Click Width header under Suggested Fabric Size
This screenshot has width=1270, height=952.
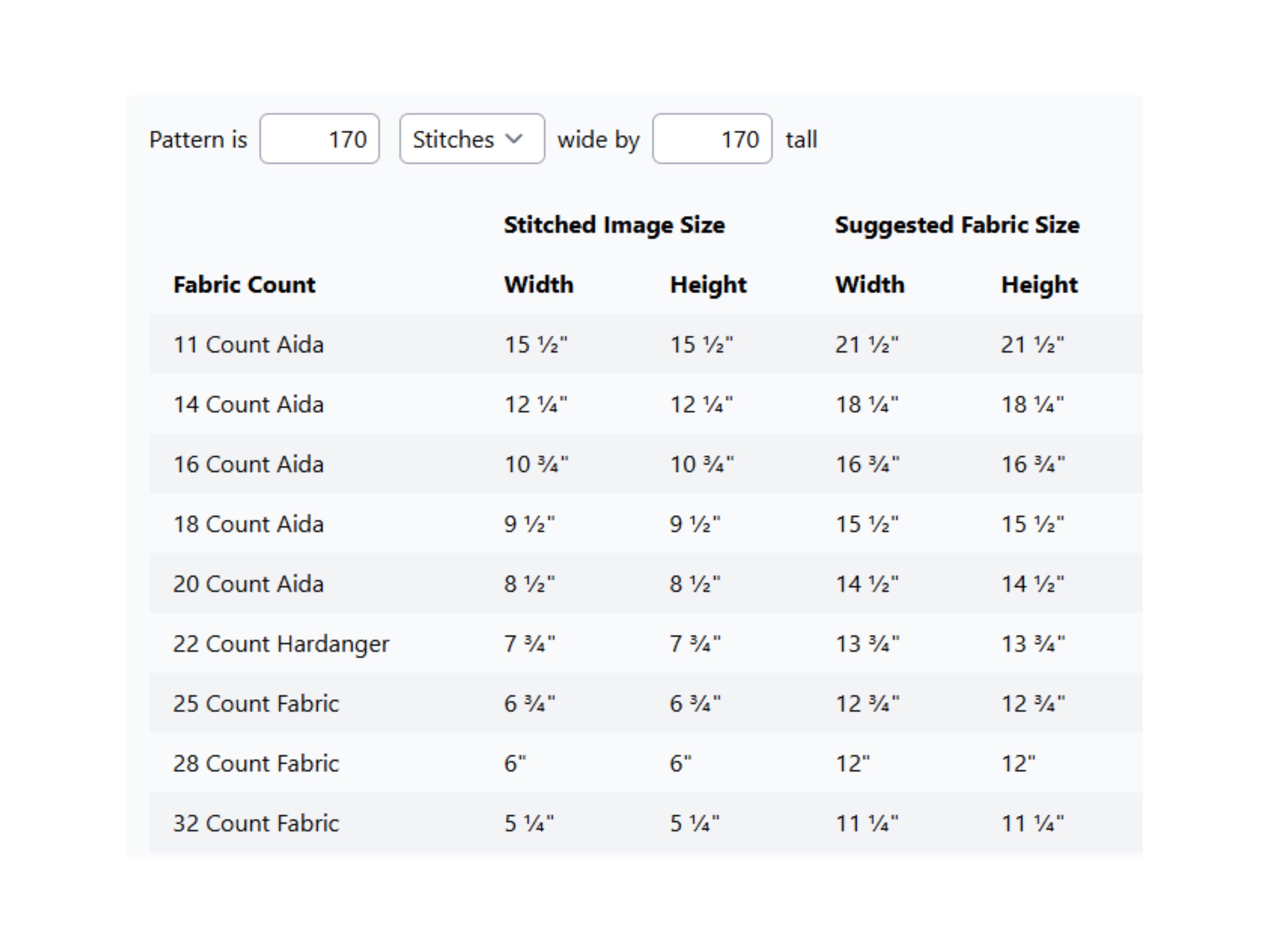click(x=870, y=285)
